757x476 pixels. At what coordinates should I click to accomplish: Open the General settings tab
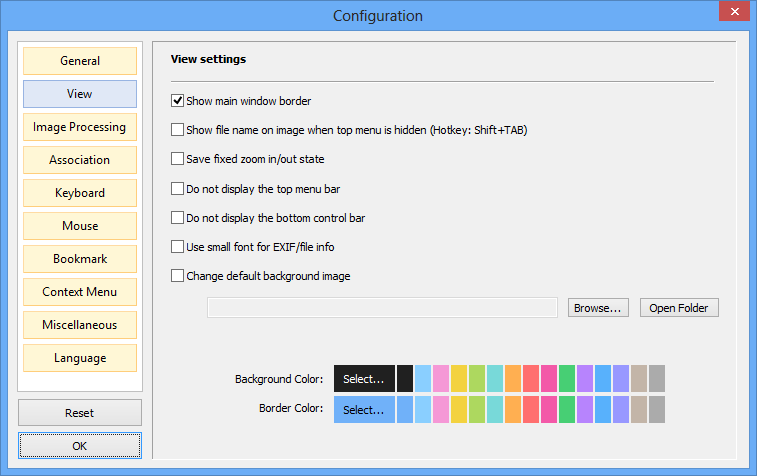(x=80, y=61)
